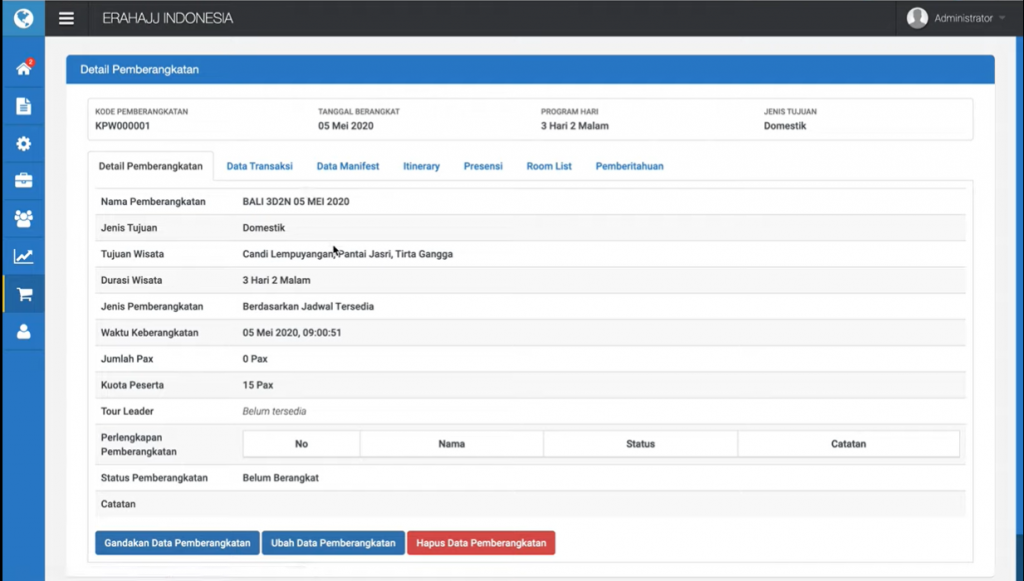The height and width of the screenshot is (581, 1024).
Task: Click Gandakan Data Pemberangkatan button
Action: tap(177, 543)
